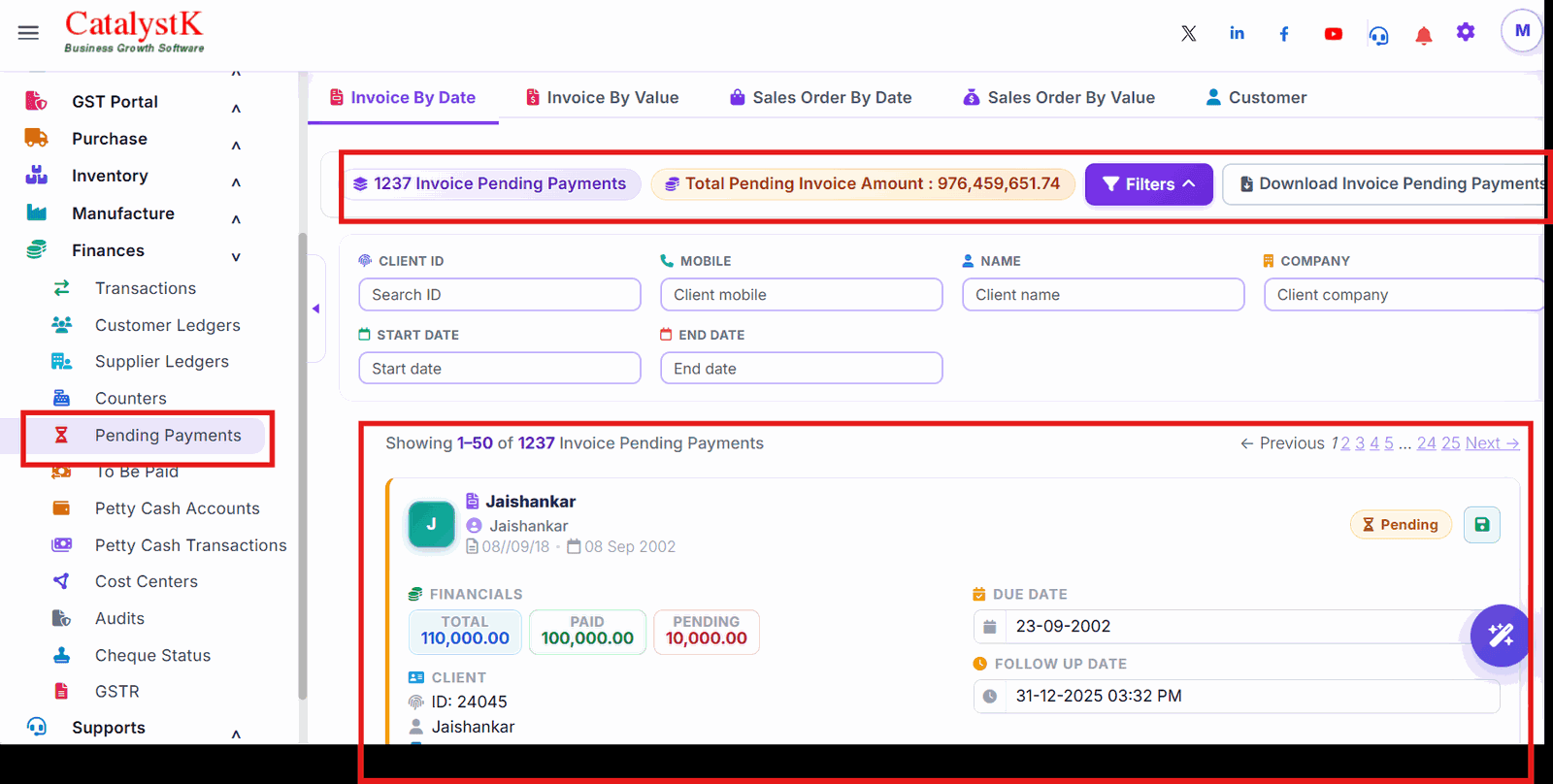This screenshot has height=784, width=1553.
Task: Switch to the Customer tab
Action: coord(1256,97)
